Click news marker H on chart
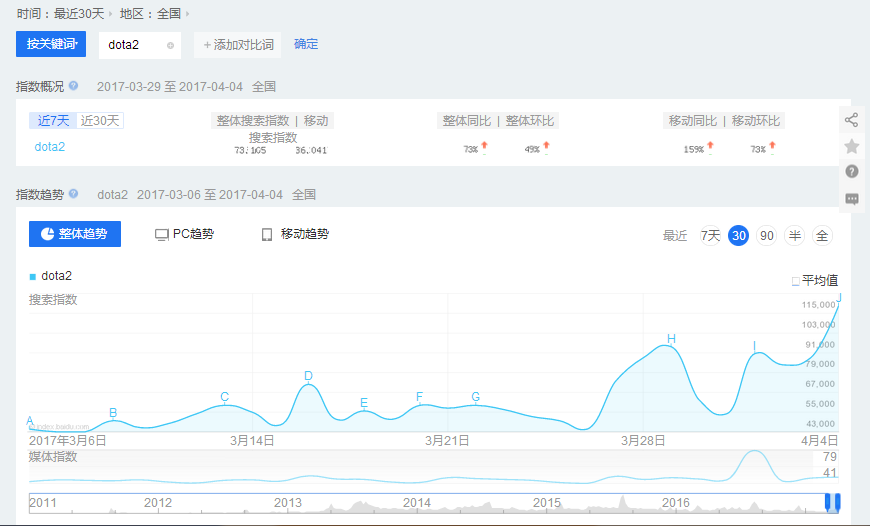The height and width of the screenshot is (526, 870). (x=671, y=338)
